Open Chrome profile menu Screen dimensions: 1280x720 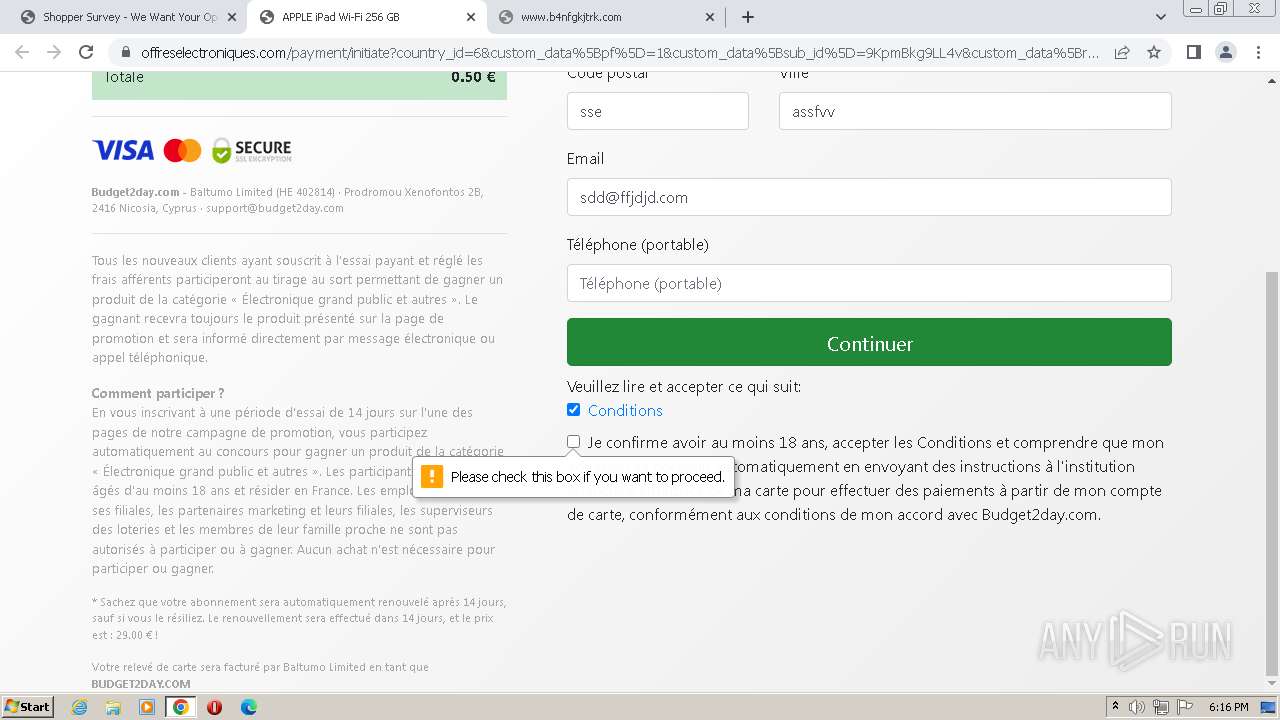coord(1225,52)
